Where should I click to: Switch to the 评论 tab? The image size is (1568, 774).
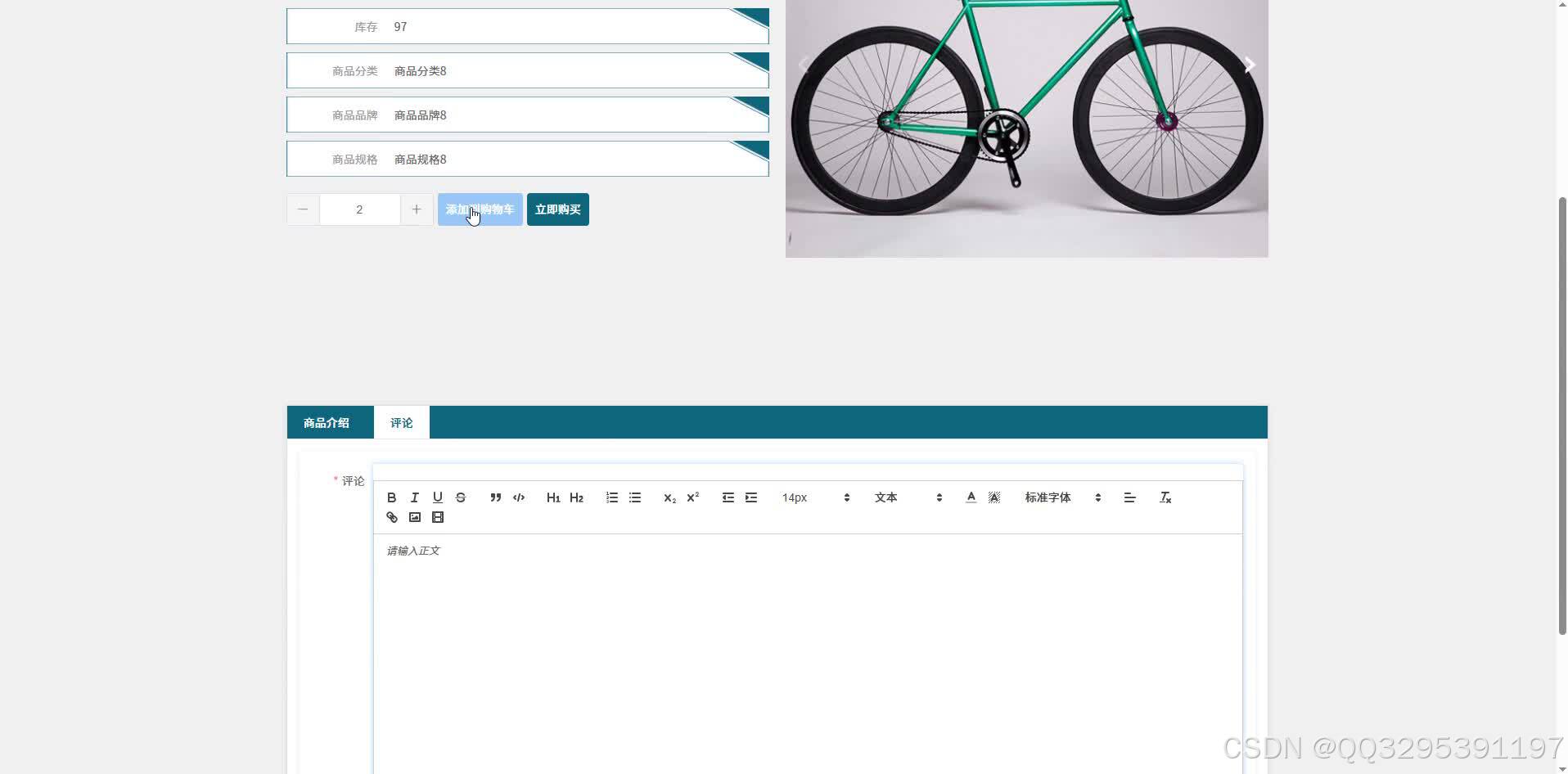[401, 422]
